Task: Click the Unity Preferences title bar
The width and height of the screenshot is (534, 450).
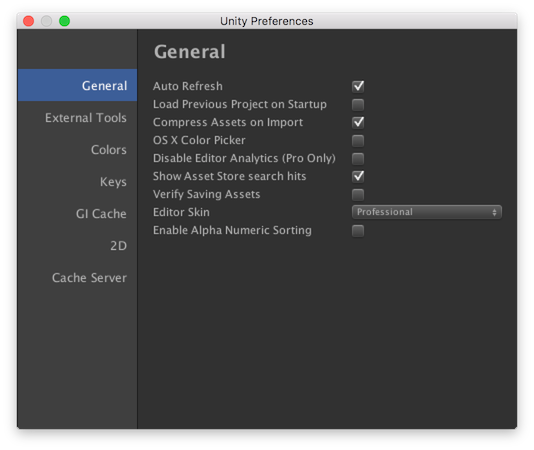Action: [x=267, y=21]
